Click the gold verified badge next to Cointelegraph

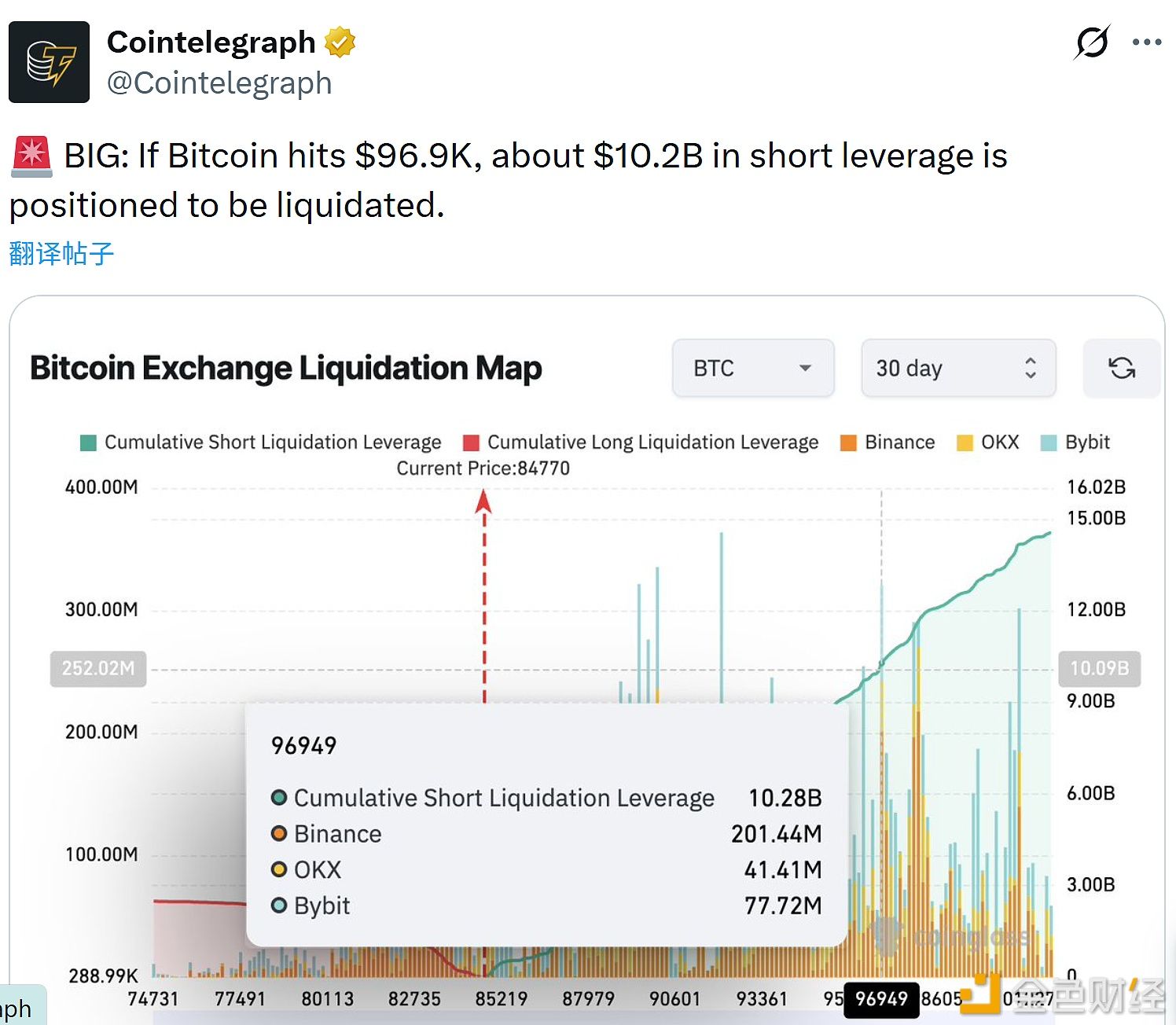click(x=338, y=42)
